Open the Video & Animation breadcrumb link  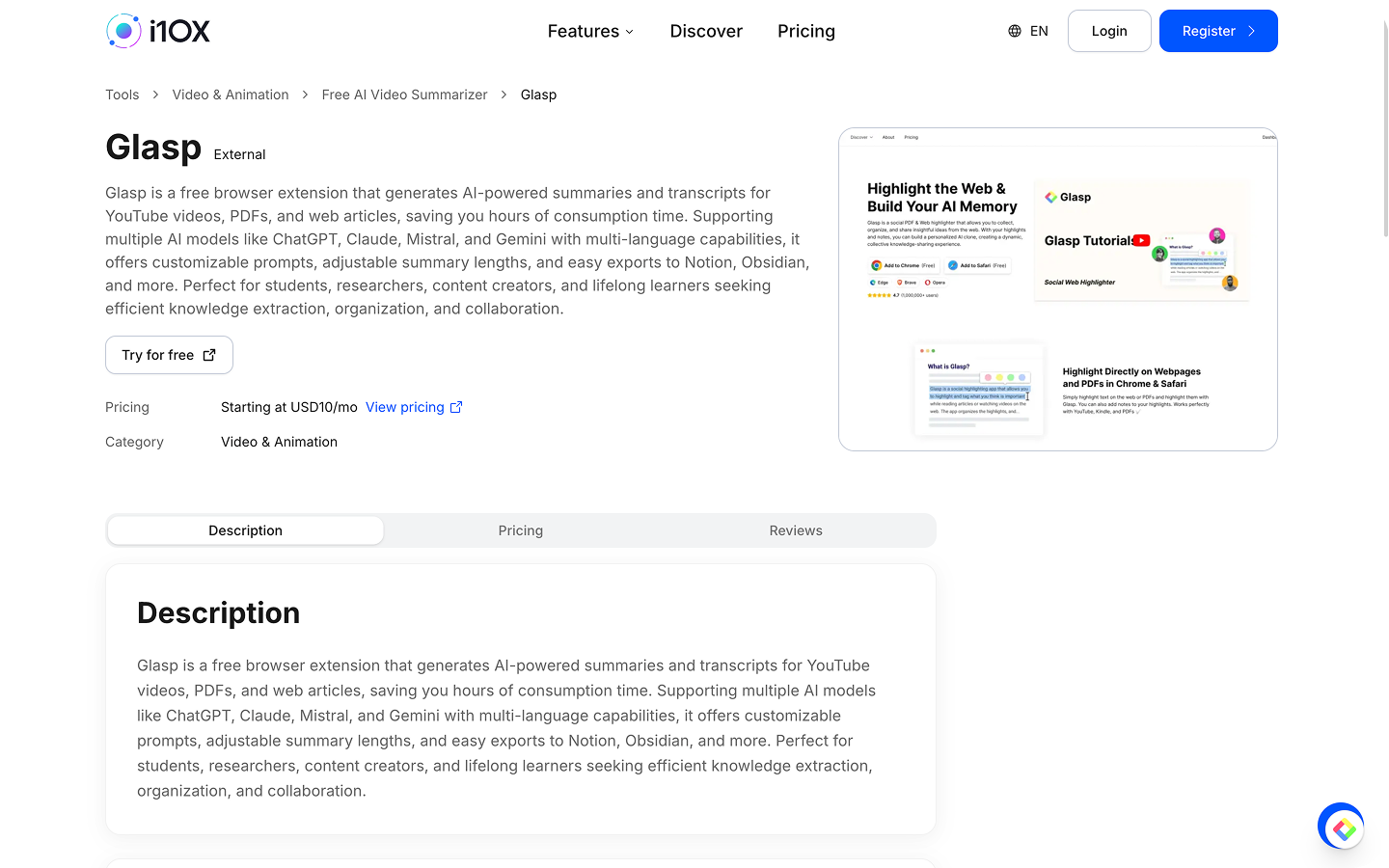[x=231, y=95]
